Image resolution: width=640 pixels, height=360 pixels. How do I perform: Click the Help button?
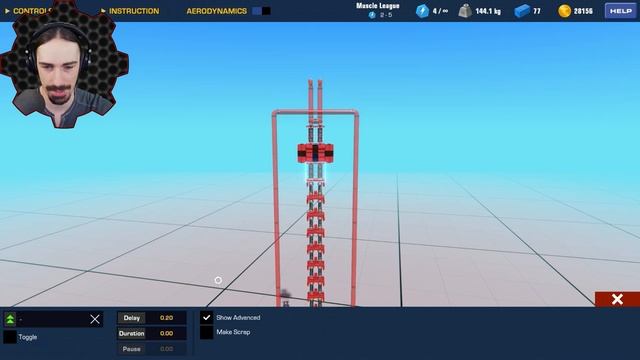click(x=620, y=11)
